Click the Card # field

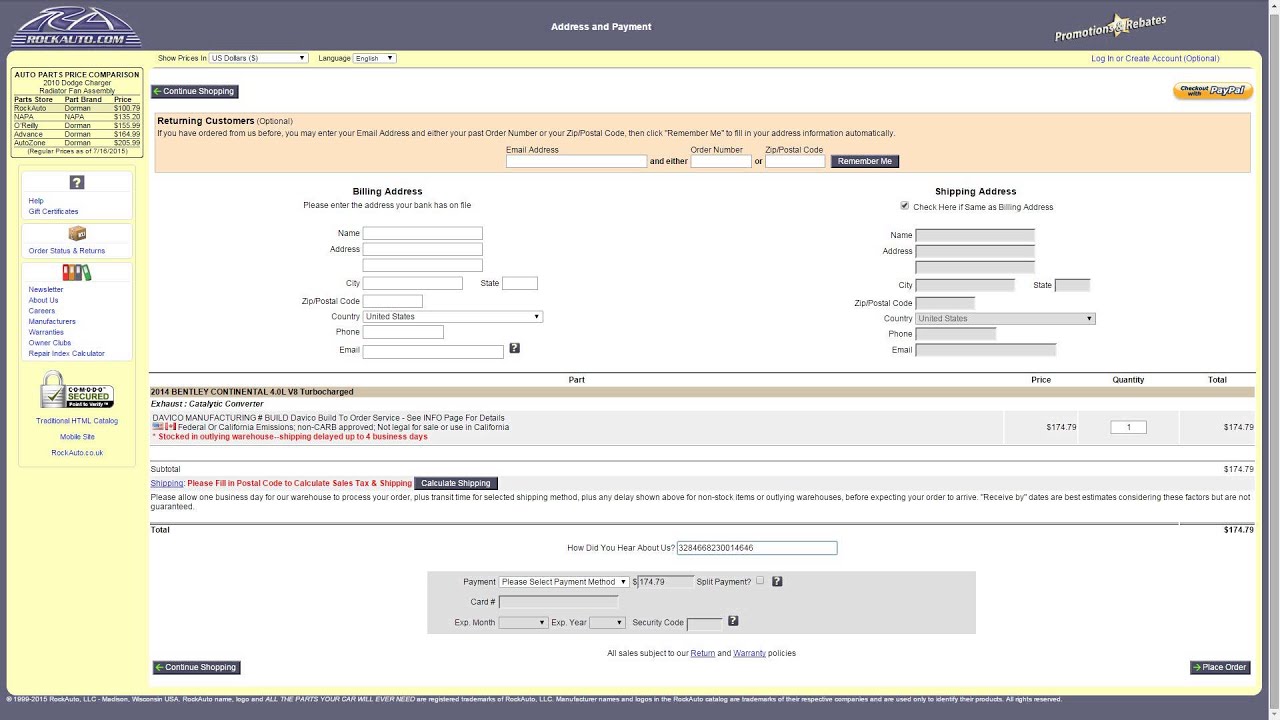coord(558,602)
